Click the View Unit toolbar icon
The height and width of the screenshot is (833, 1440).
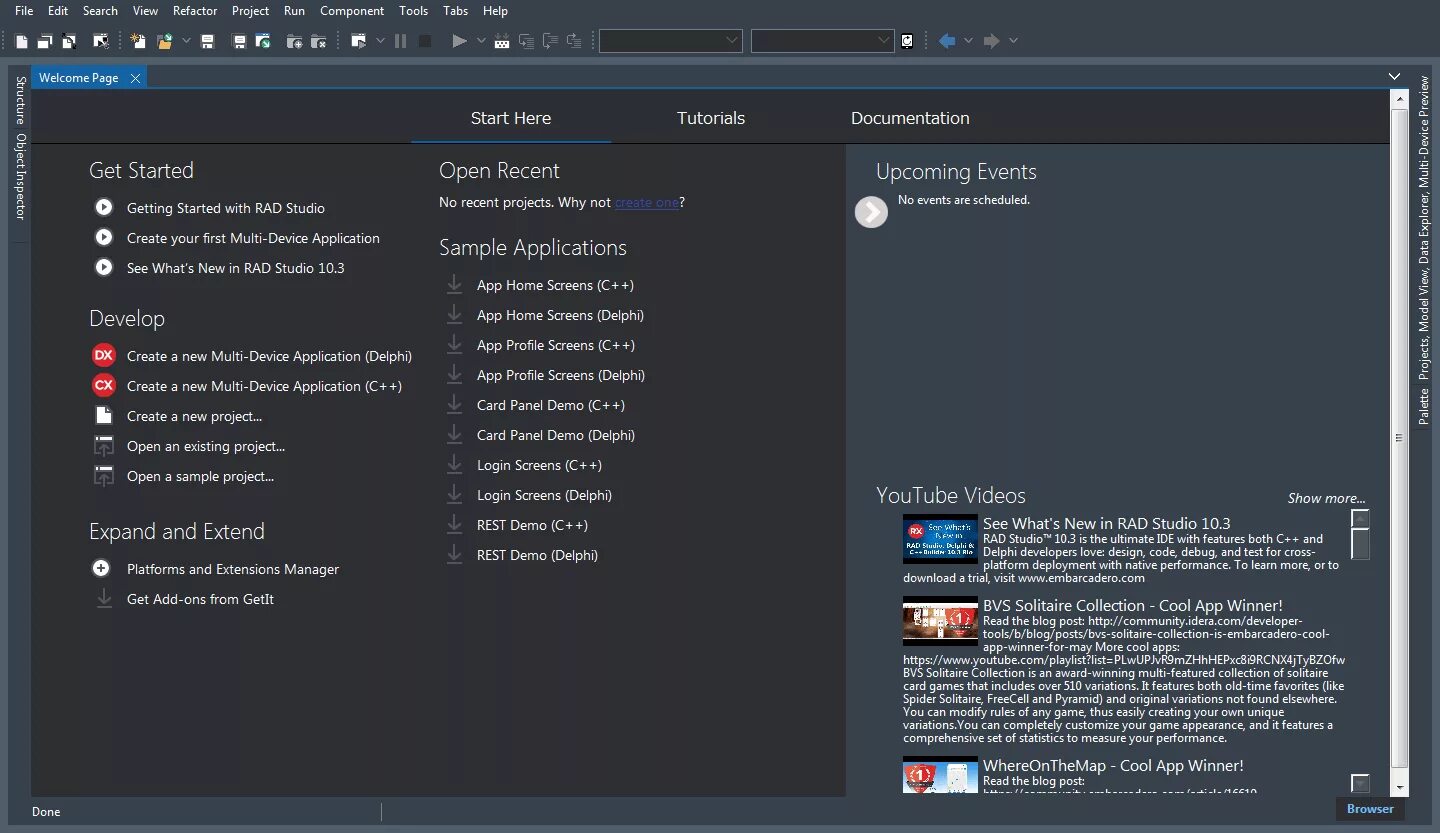coord(22,41)
